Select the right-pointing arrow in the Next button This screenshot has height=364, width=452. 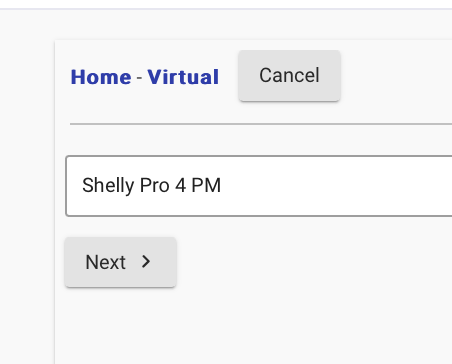(146, 262)
